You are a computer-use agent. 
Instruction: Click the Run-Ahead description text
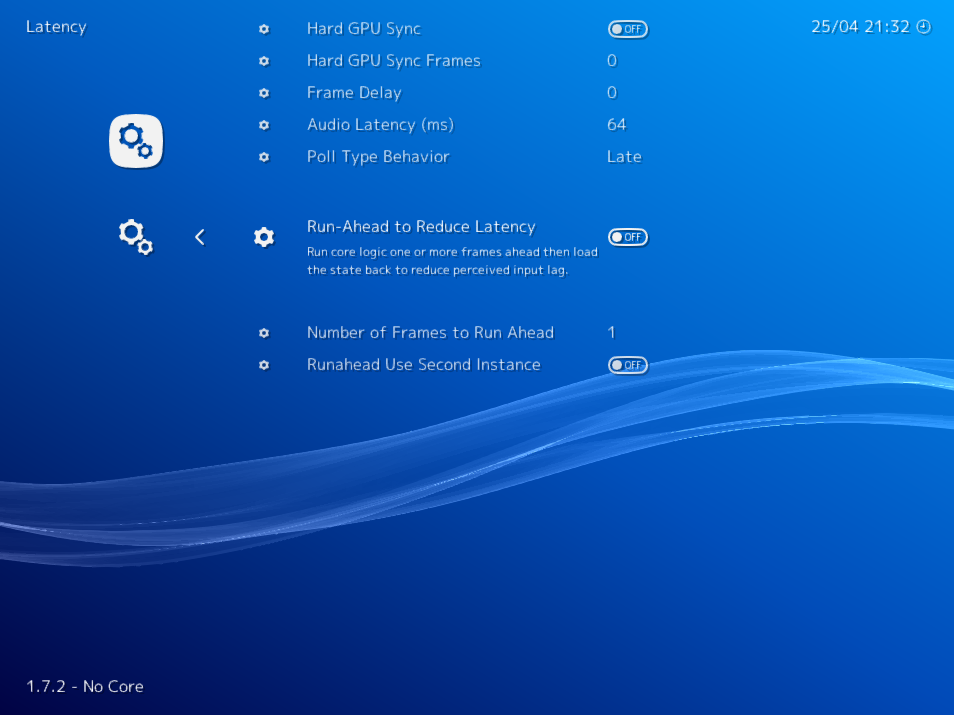coord(452,261)
